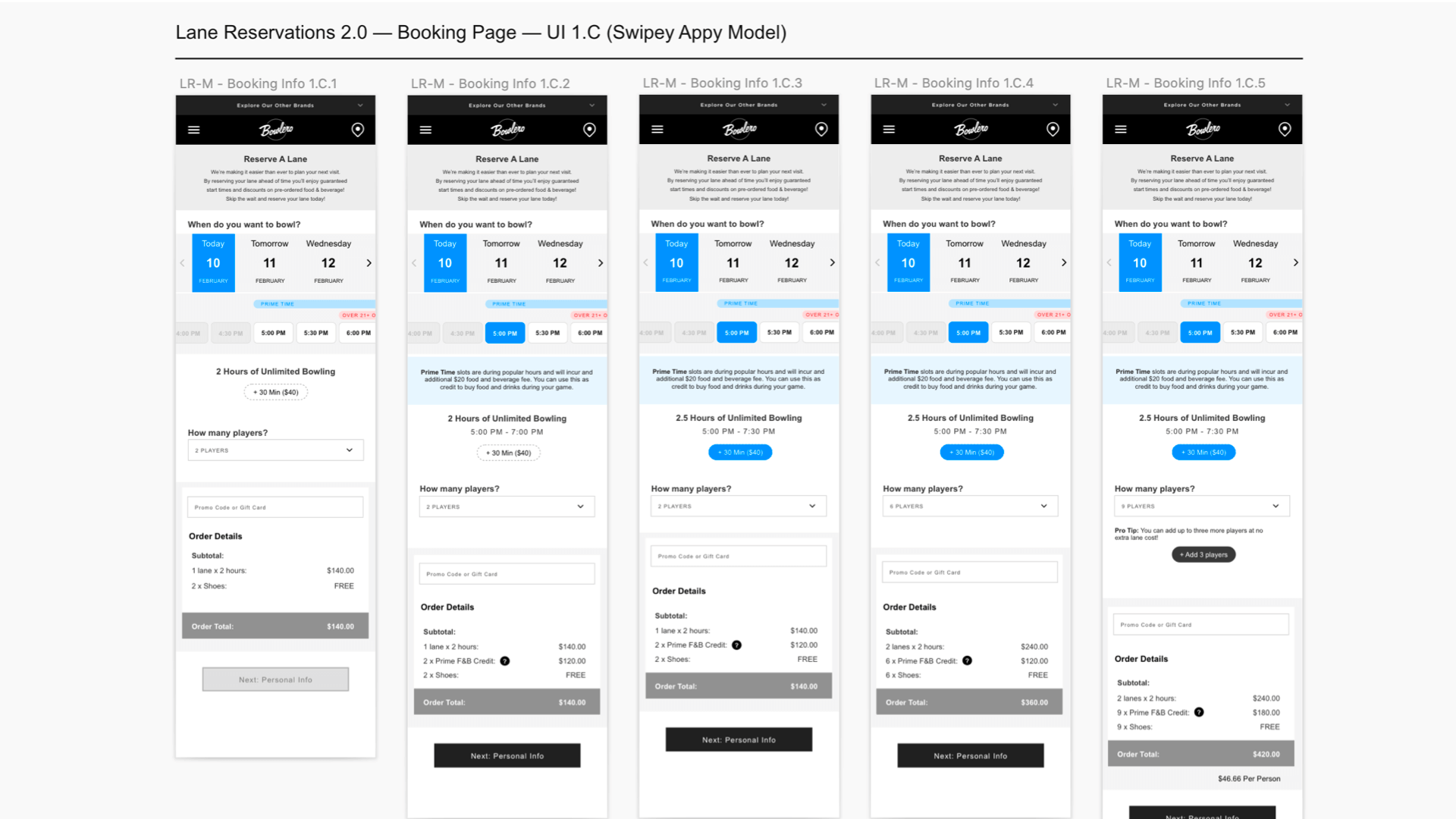Click Bowlero logo in 1.C.3 mockup
The height and width of the screenshot is (819, 1456).
coord(739,129)
